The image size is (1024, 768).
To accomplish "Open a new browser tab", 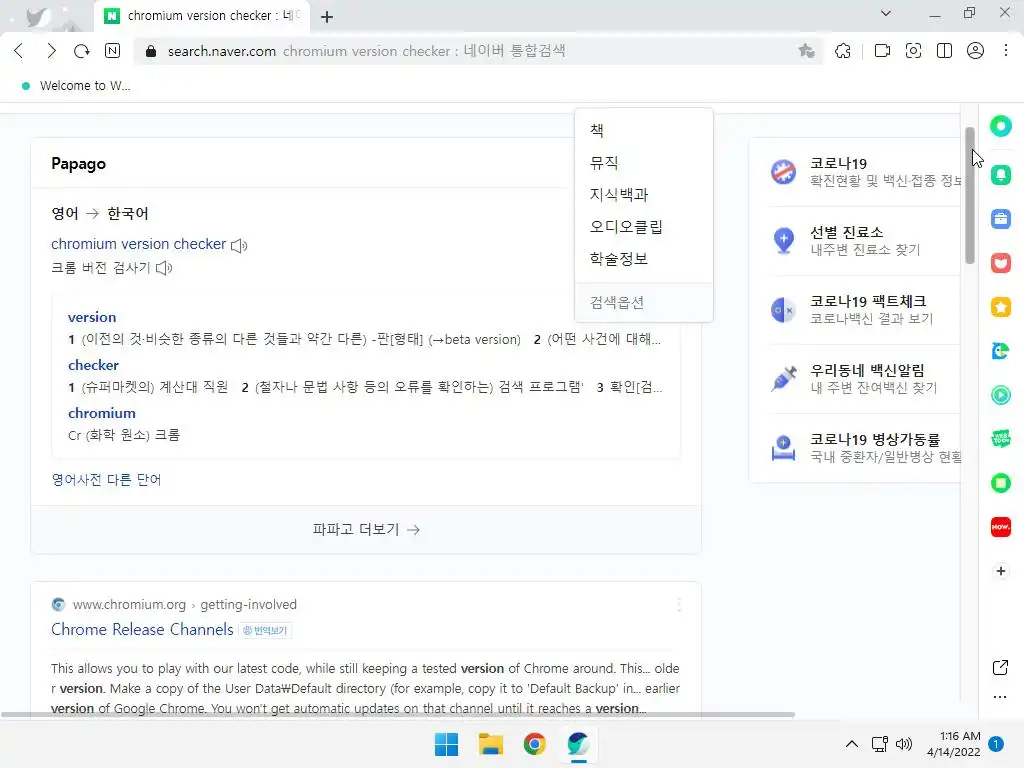I will 327,17.
